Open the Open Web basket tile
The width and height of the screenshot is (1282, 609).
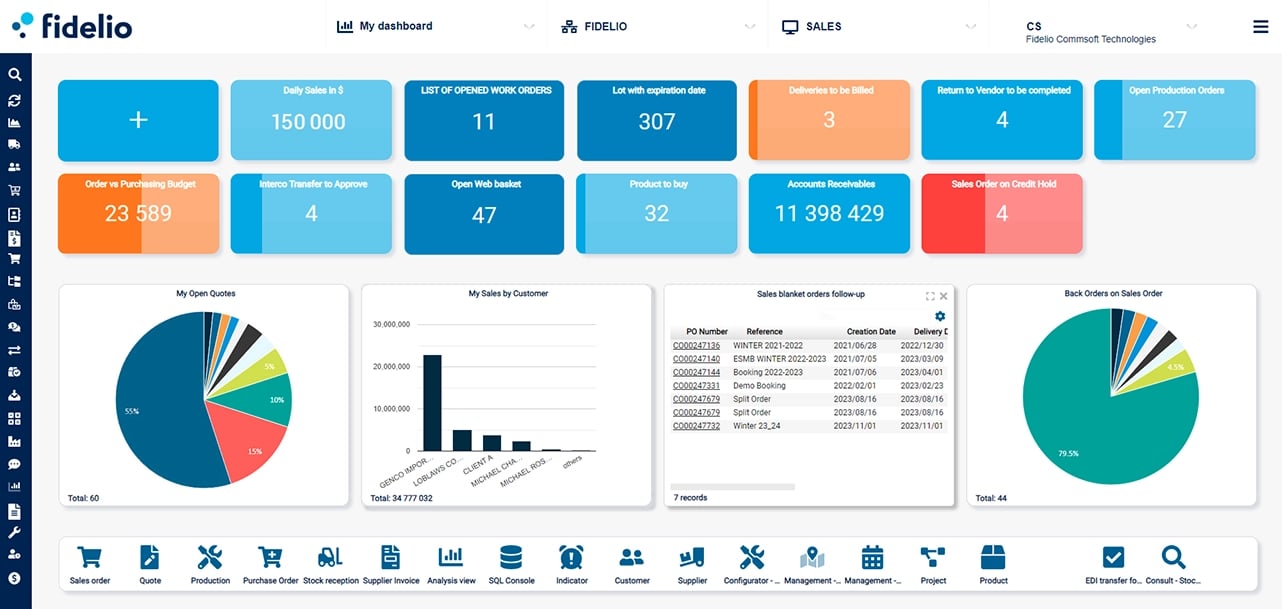pos(484,214)
